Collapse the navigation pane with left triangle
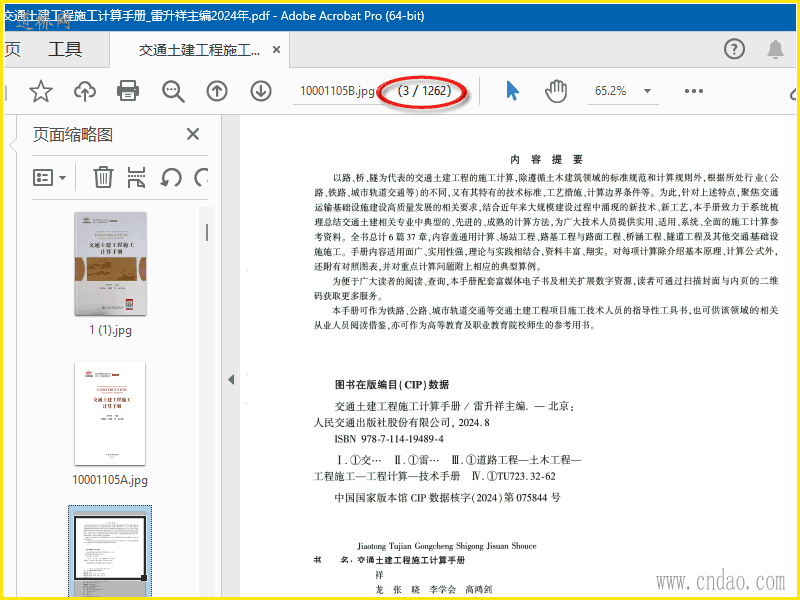 click(x=231, y=379)
